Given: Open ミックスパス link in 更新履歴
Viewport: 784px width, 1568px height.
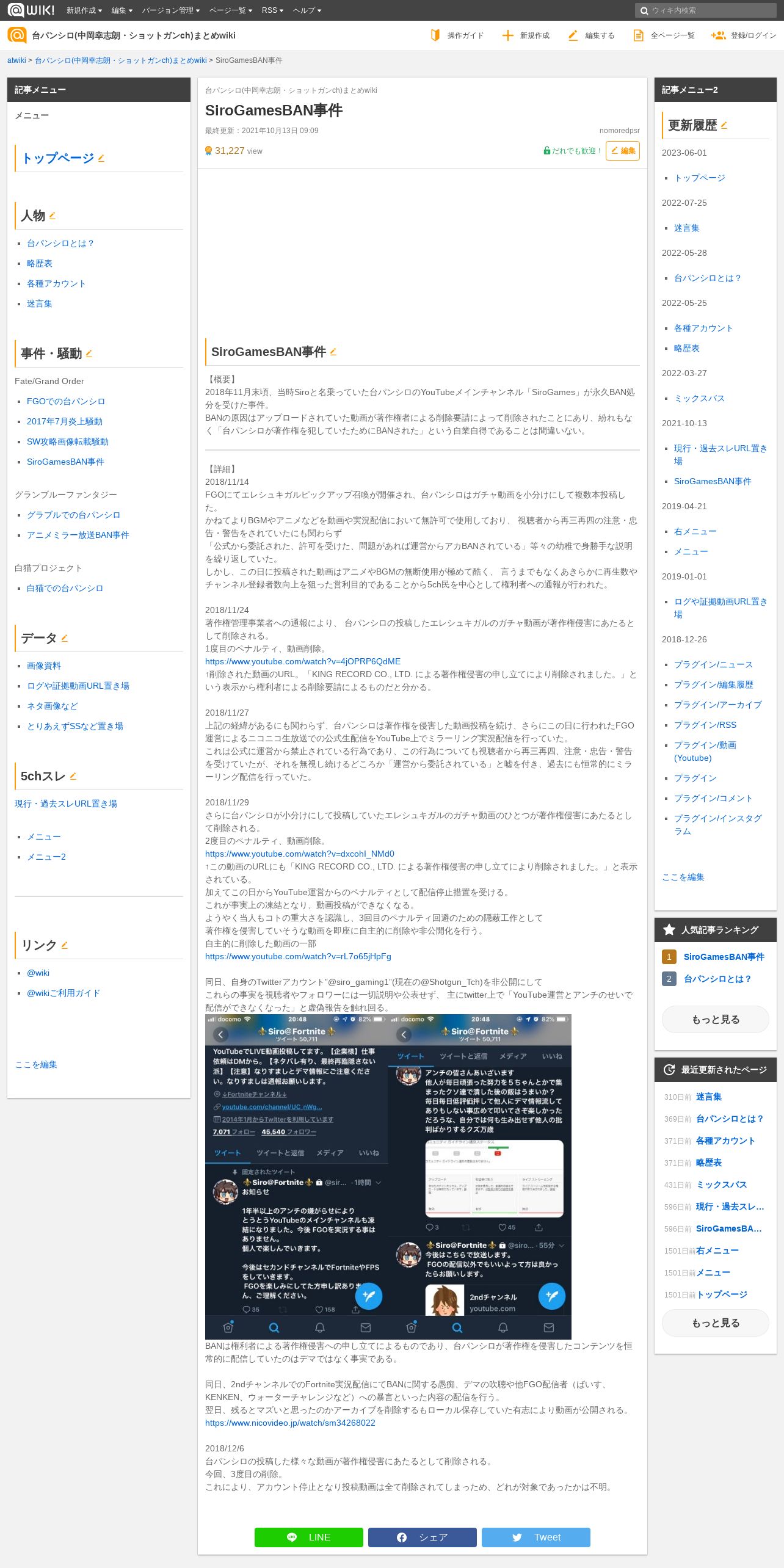Looking at the screenshot, I should 699,398.
